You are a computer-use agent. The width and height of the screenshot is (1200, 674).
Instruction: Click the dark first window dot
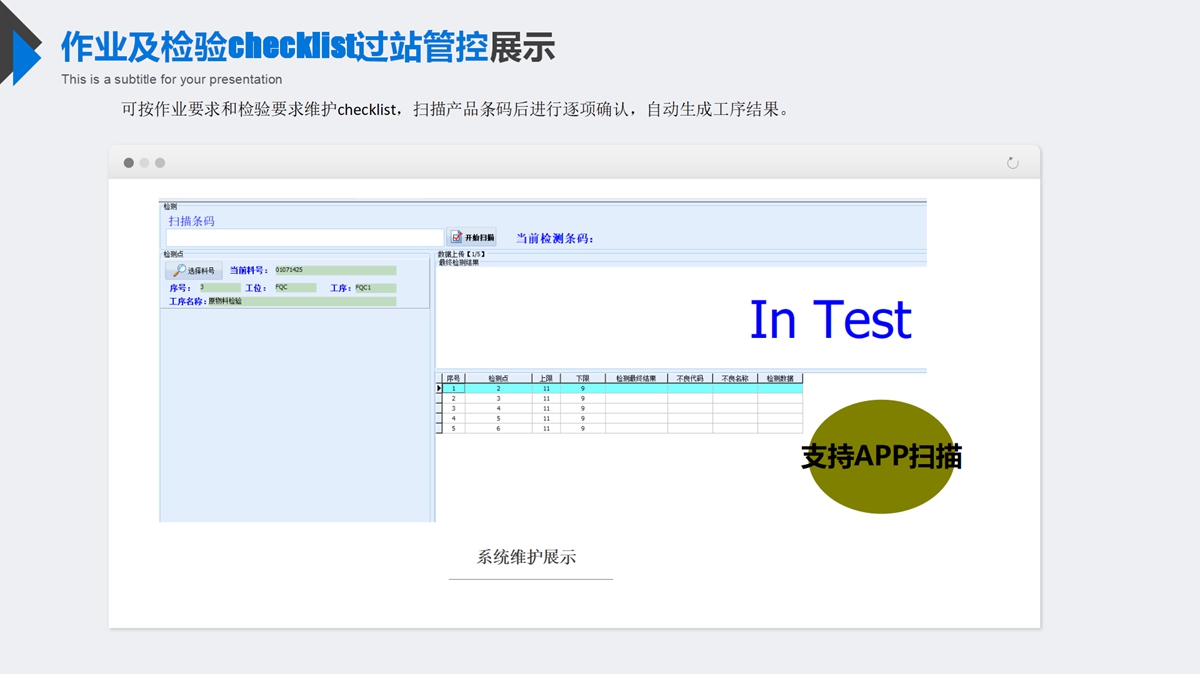pyautogui.click(x=129, y=163)
